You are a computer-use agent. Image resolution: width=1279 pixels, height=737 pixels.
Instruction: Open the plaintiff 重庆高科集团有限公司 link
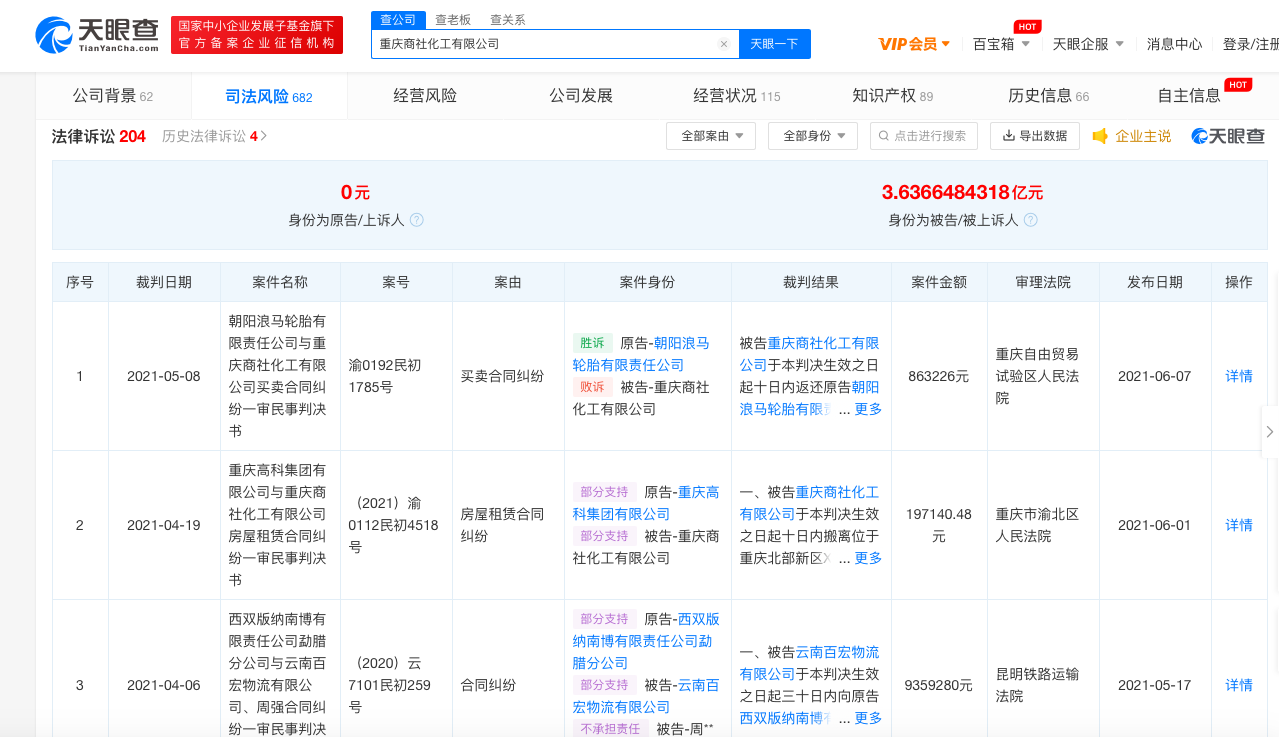click(646, 503)
